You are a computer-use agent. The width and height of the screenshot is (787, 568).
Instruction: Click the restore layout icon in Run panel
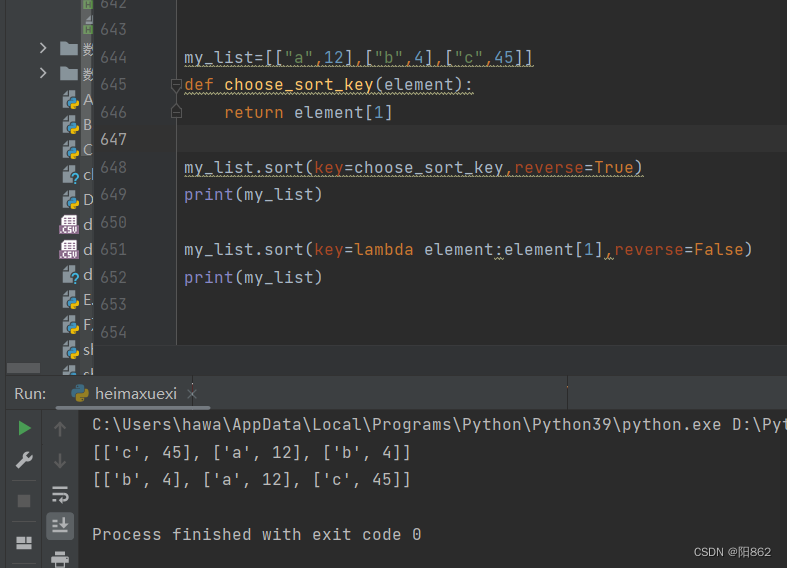coord(24,543)
